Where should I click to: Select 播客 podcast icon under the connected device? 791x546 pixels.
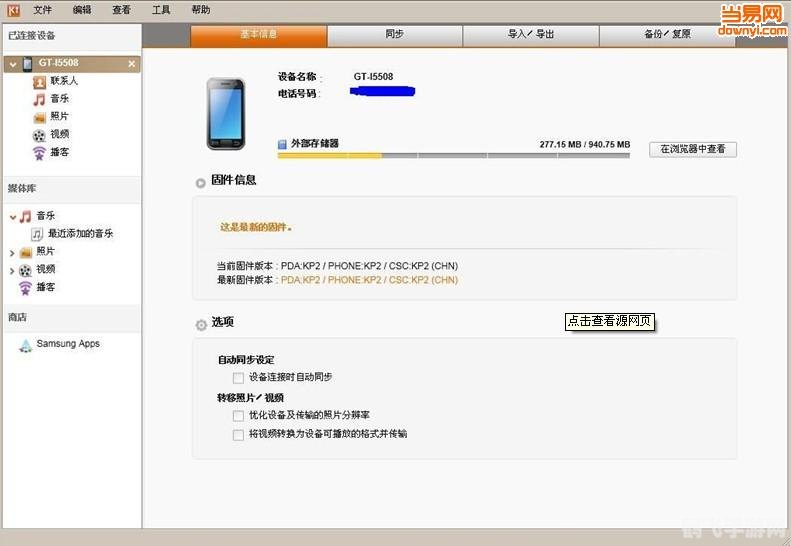tap(39, 152)
